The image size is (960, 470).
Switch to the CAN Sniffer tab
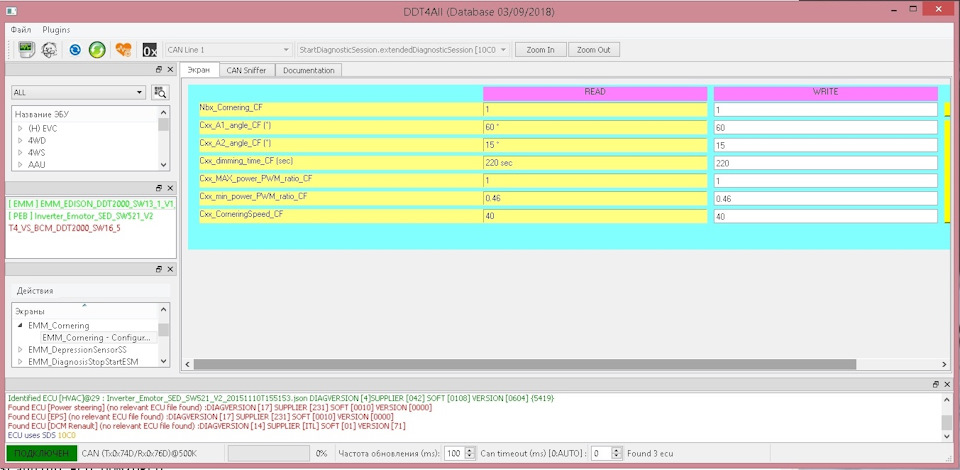coord(246,70)
